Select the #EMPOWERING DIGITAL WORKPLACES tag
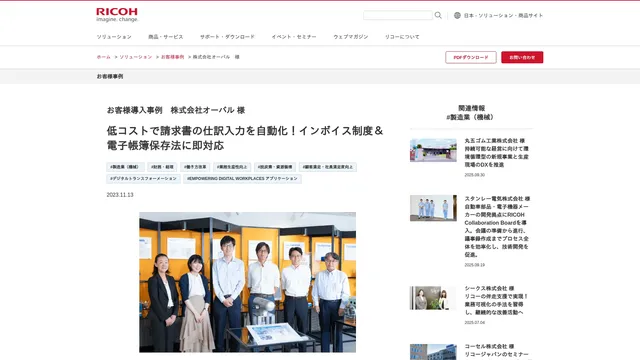The height and width of the screenshot is (360, 640). click(242, 179)
